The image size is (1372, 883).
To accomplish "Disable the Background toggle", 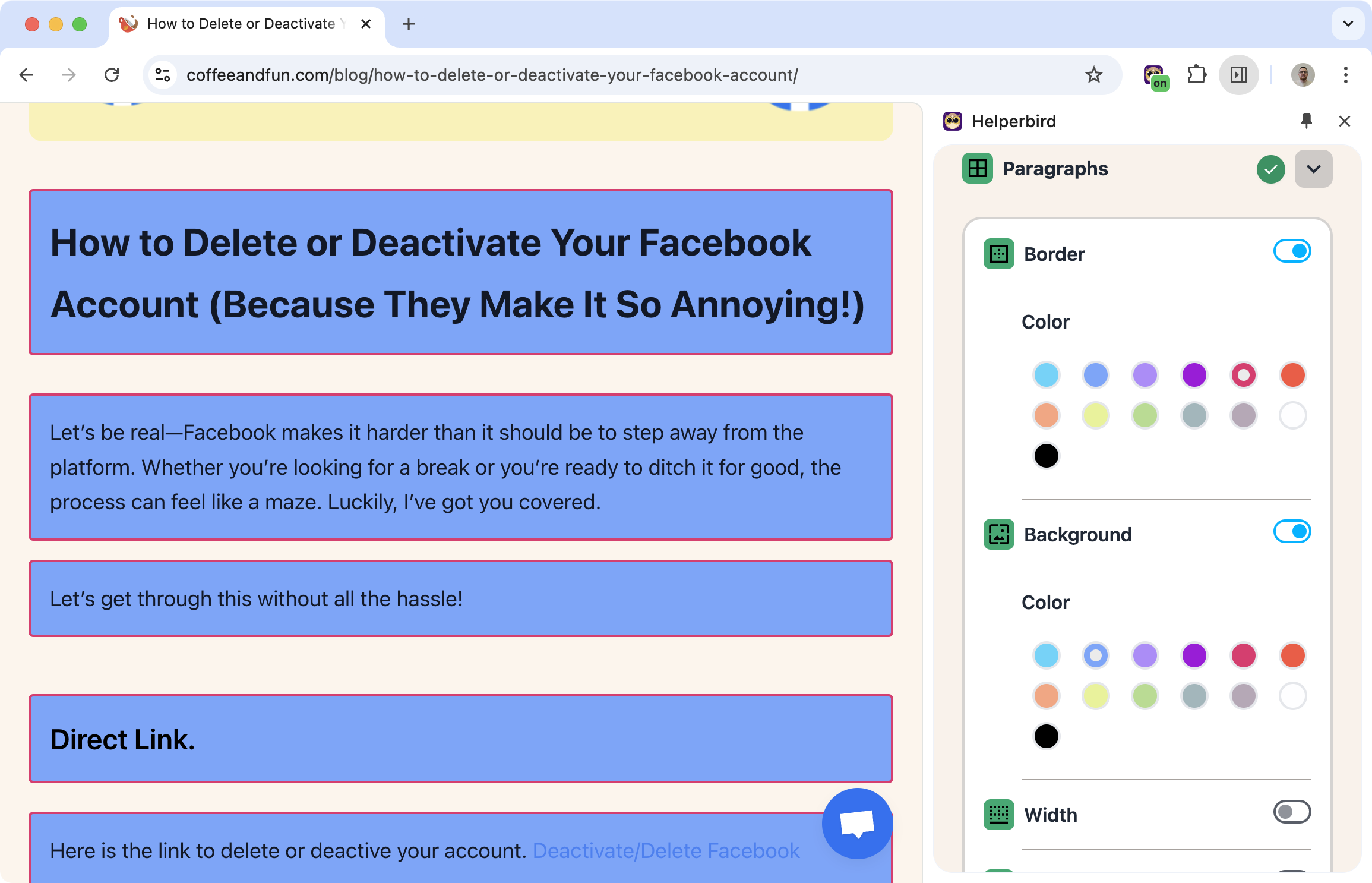I will 1291,532.
